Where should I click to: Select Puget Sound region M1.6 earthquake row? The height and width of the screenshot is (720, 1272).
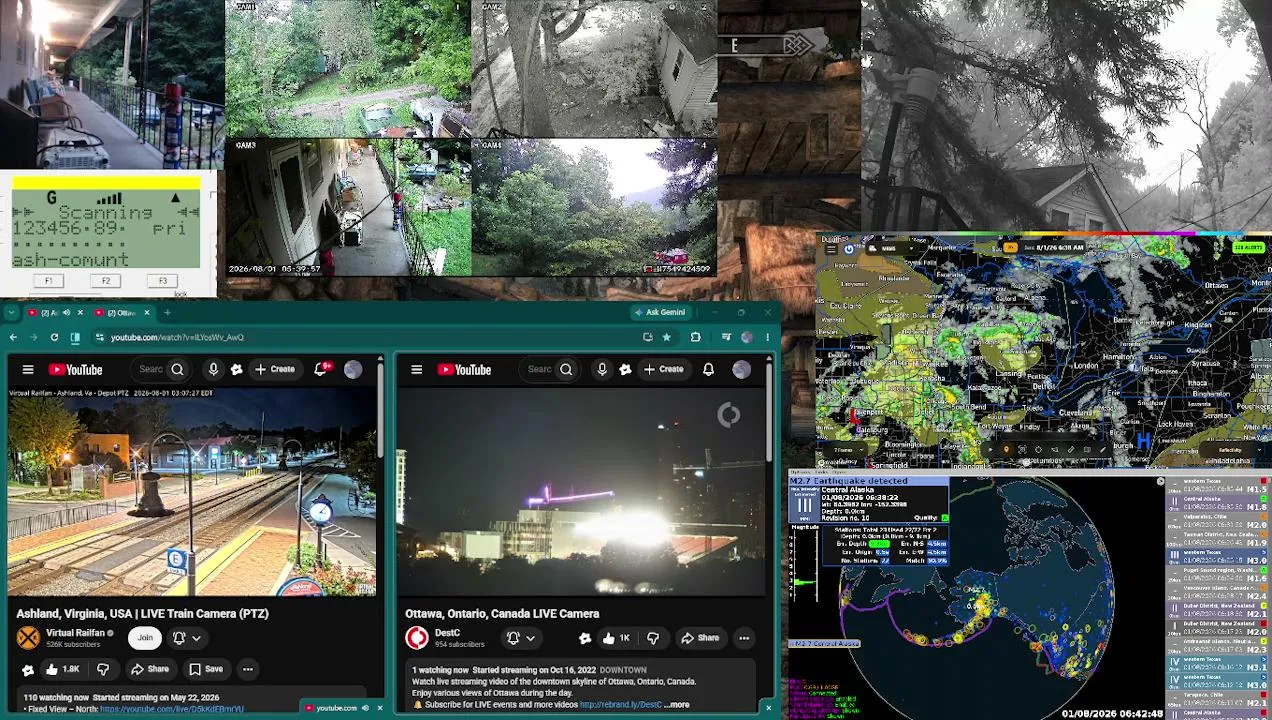1217,573
